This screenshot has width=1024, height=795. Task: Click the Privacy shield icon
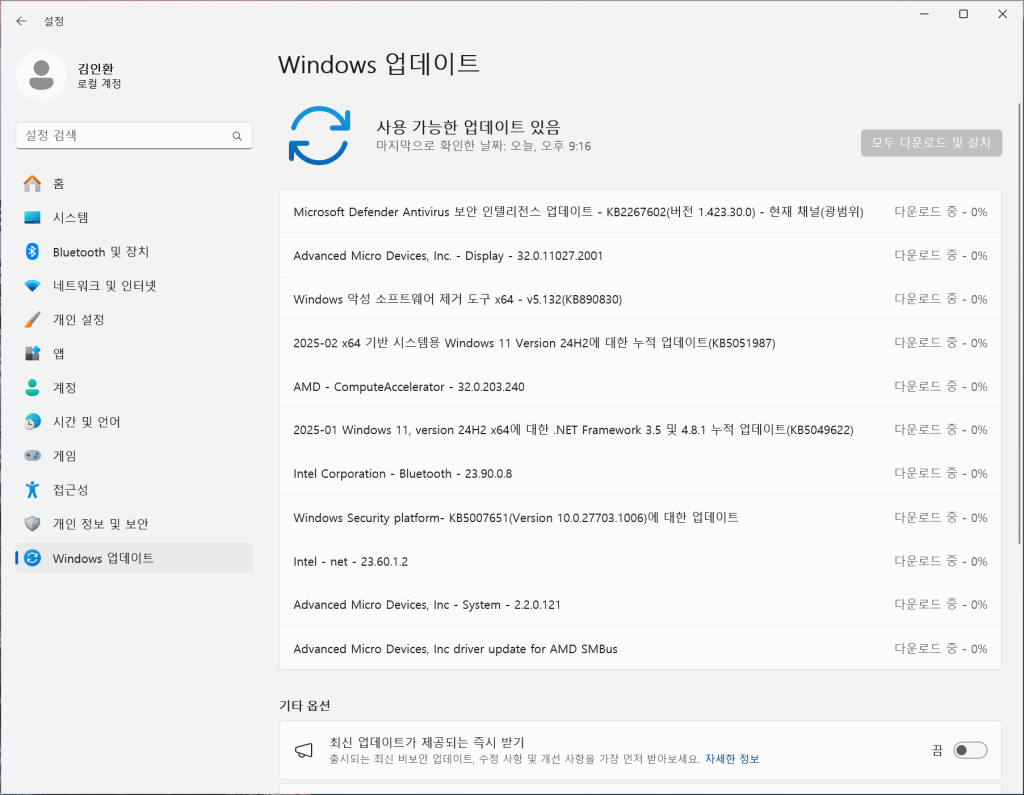point(32,524)
